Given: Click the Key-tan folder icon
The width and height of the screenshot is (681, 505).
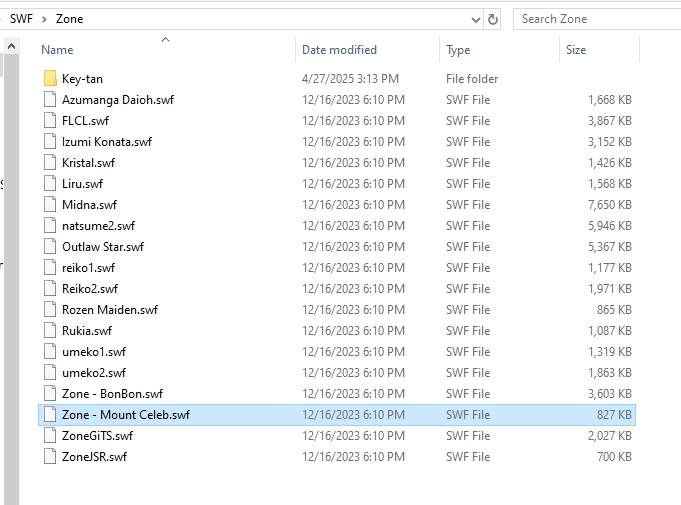Looking at the screenshot, I should (x=50, y=79).
